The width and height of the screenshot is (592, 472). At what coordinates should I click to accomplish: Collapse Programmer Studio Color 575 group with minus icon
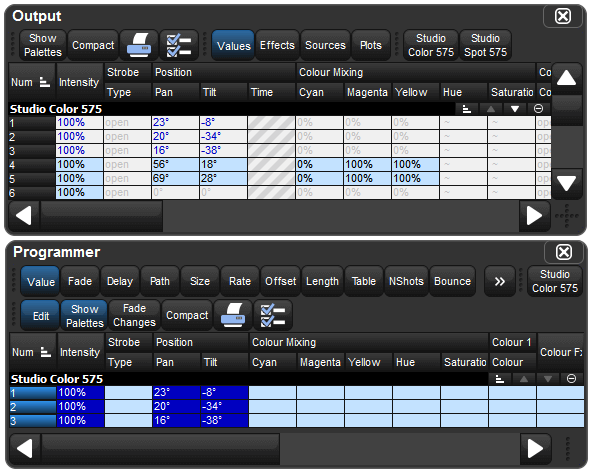pyautogui.click(x=572, y=379)
